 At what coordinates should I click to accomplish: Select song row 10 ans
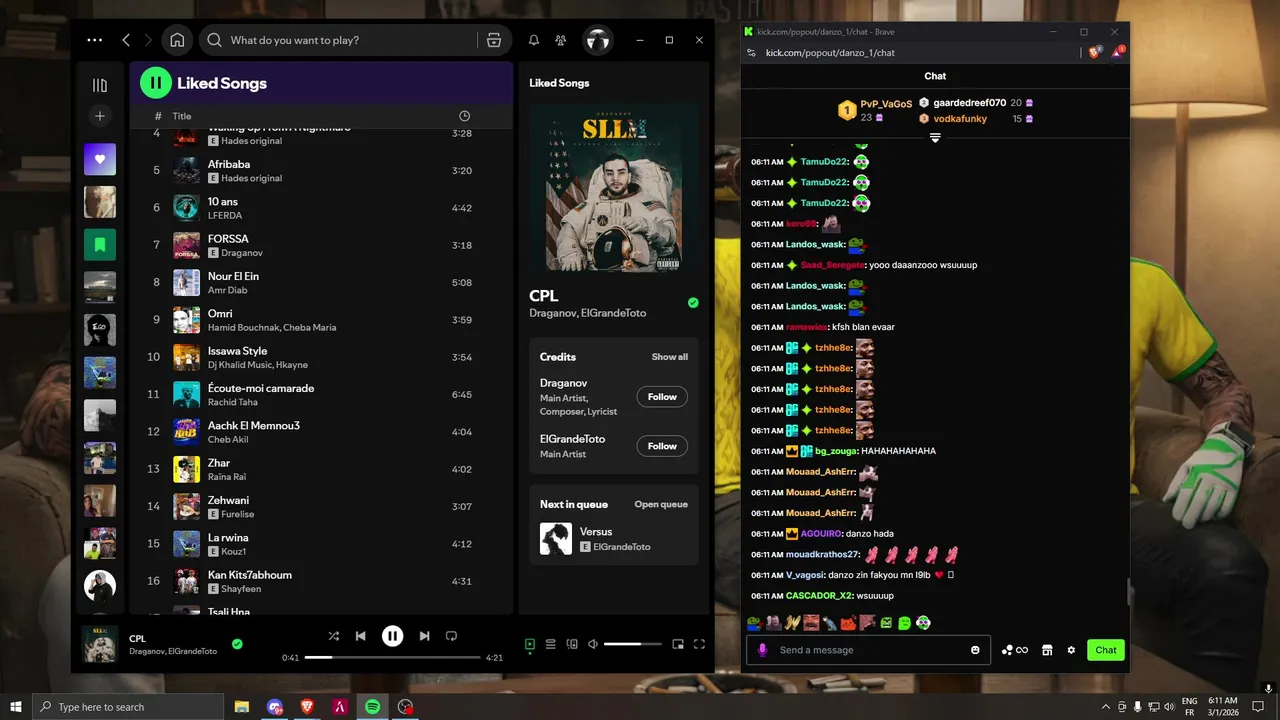pos(321,208)
